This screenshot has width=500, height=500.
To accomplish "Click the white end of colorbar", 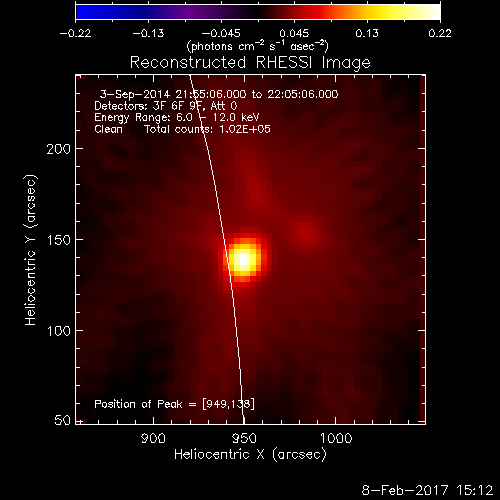I will click(432, 12).
